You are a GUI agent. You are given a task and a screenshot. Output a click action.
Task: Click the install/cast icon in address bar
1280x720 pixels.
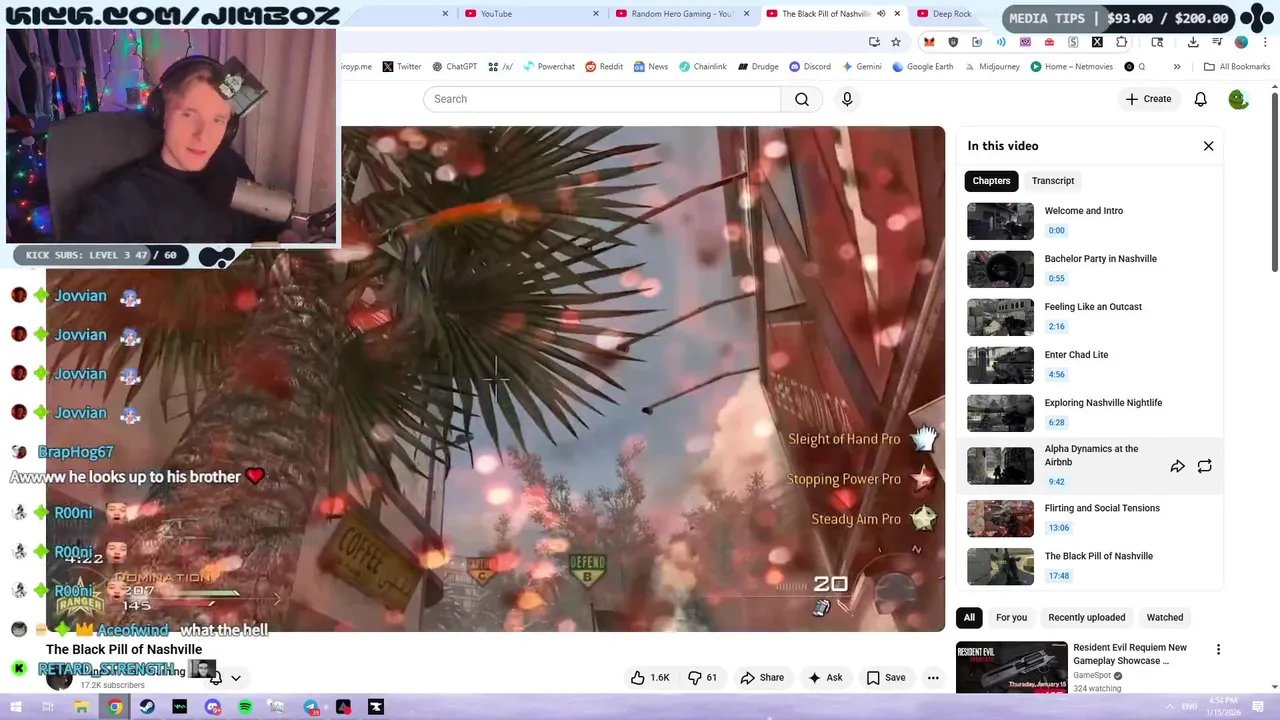pyautogui.click(x=874, y=42)
